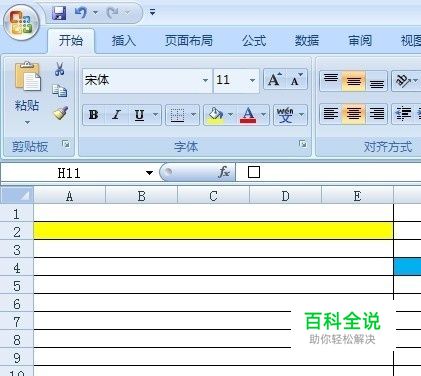Click the Select All corner button
The height and width of the screenshot is (376, 421).
click(17, 196)
